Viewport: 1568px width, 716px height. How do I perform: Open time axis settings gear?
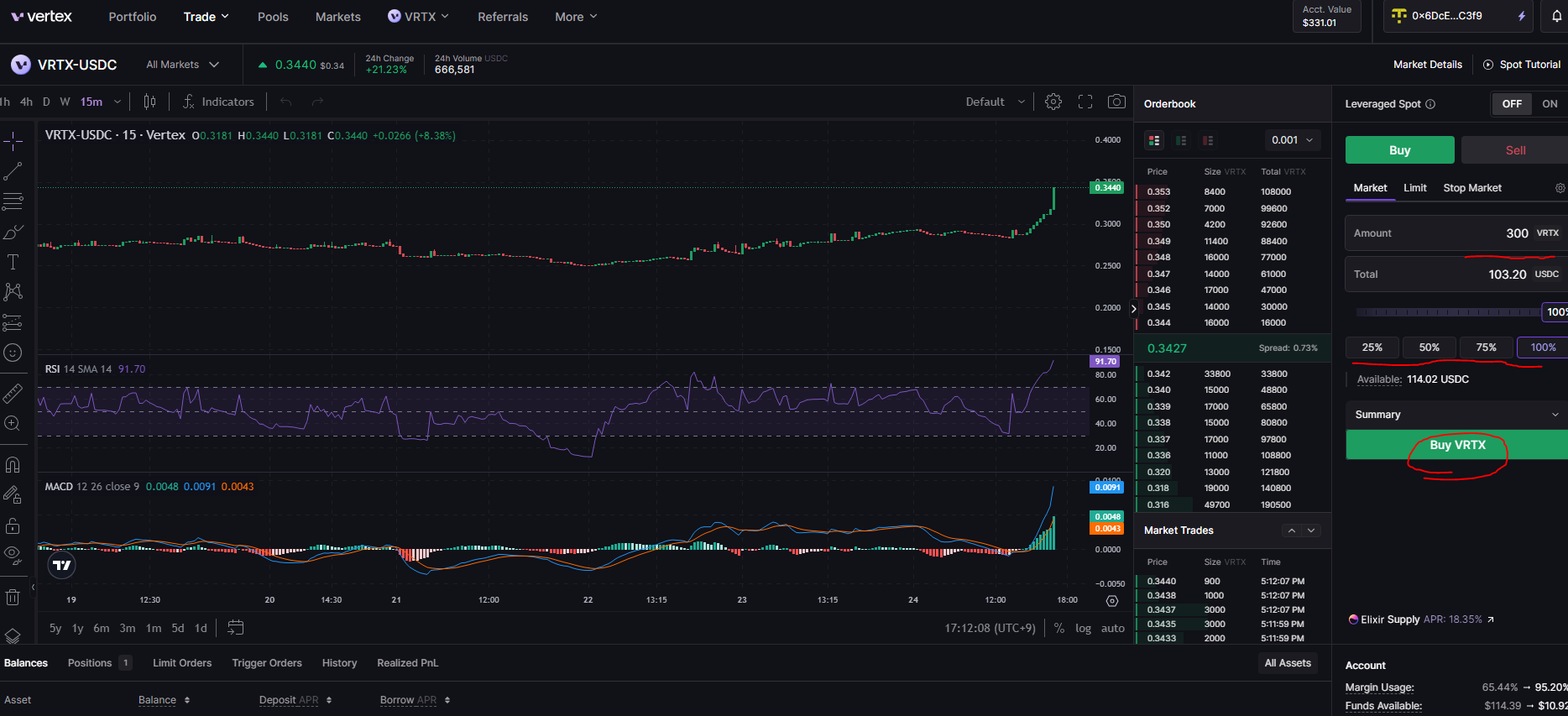click(x=1112, y=601)
